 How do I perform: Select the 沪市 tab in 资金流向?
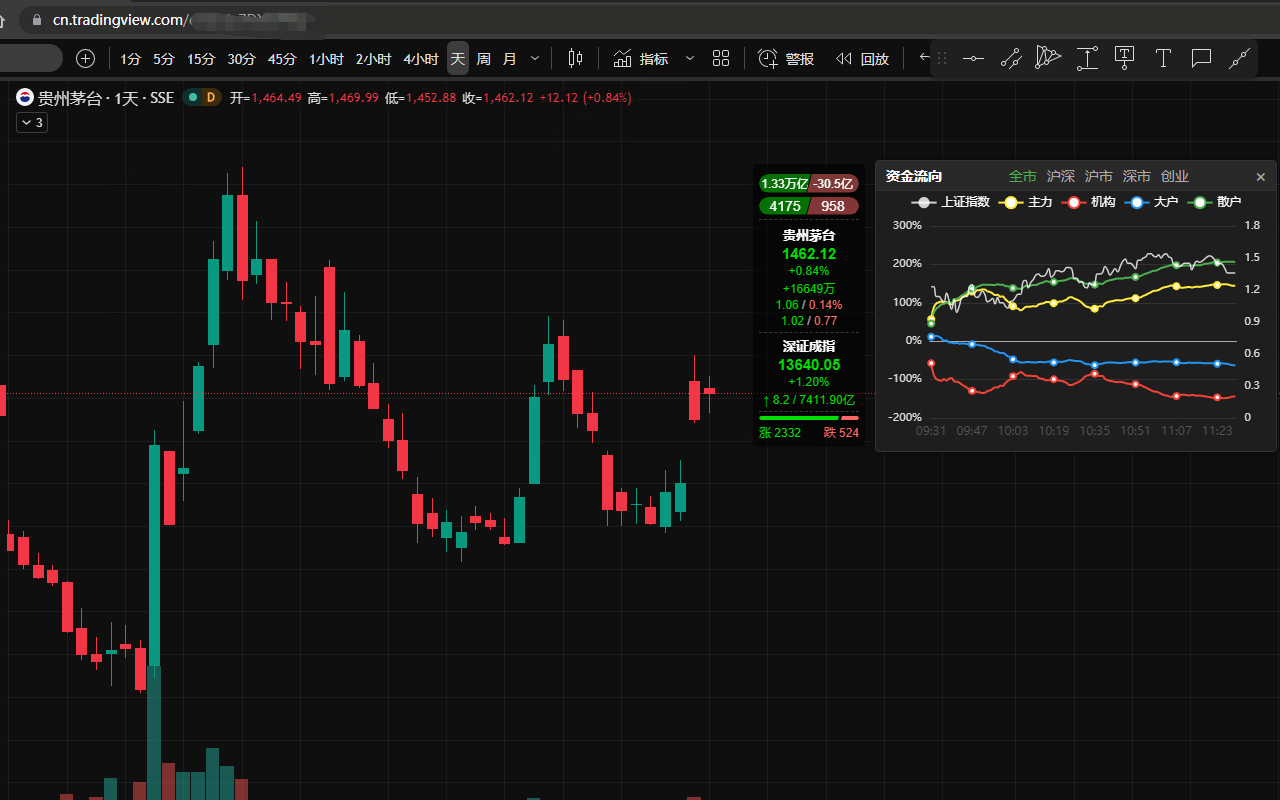point(1099,176)
